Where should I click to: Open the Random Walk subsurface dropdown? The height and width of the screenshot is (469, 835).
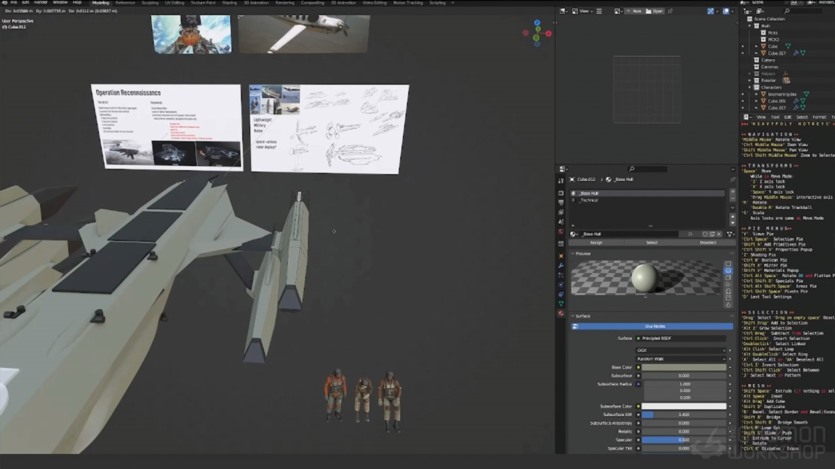[x=681, y=359]
